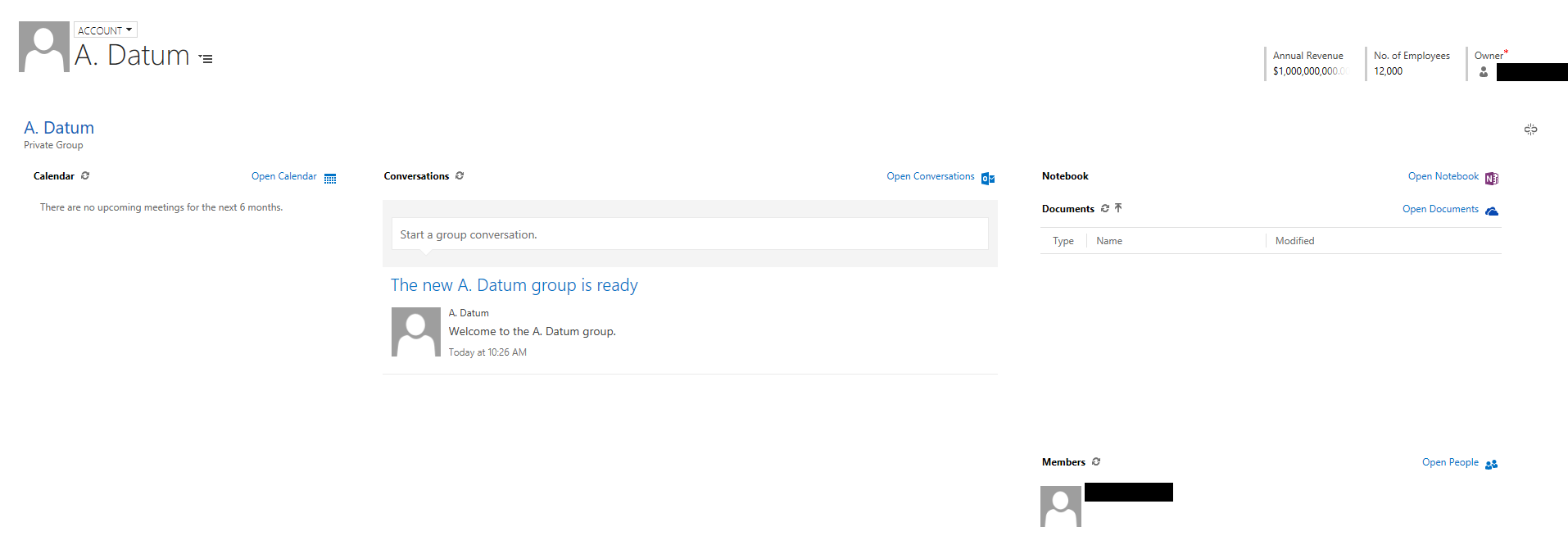Click the 'Private Group' label
The height and width of the screenshot is (545, 1568).
[53, 145]
